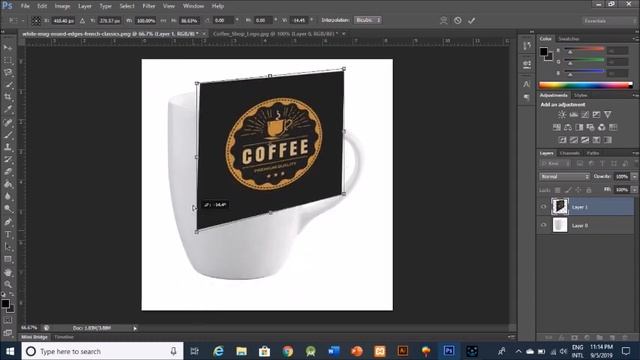Add a Brightness/Contrast adjustment

coord(562,115)
